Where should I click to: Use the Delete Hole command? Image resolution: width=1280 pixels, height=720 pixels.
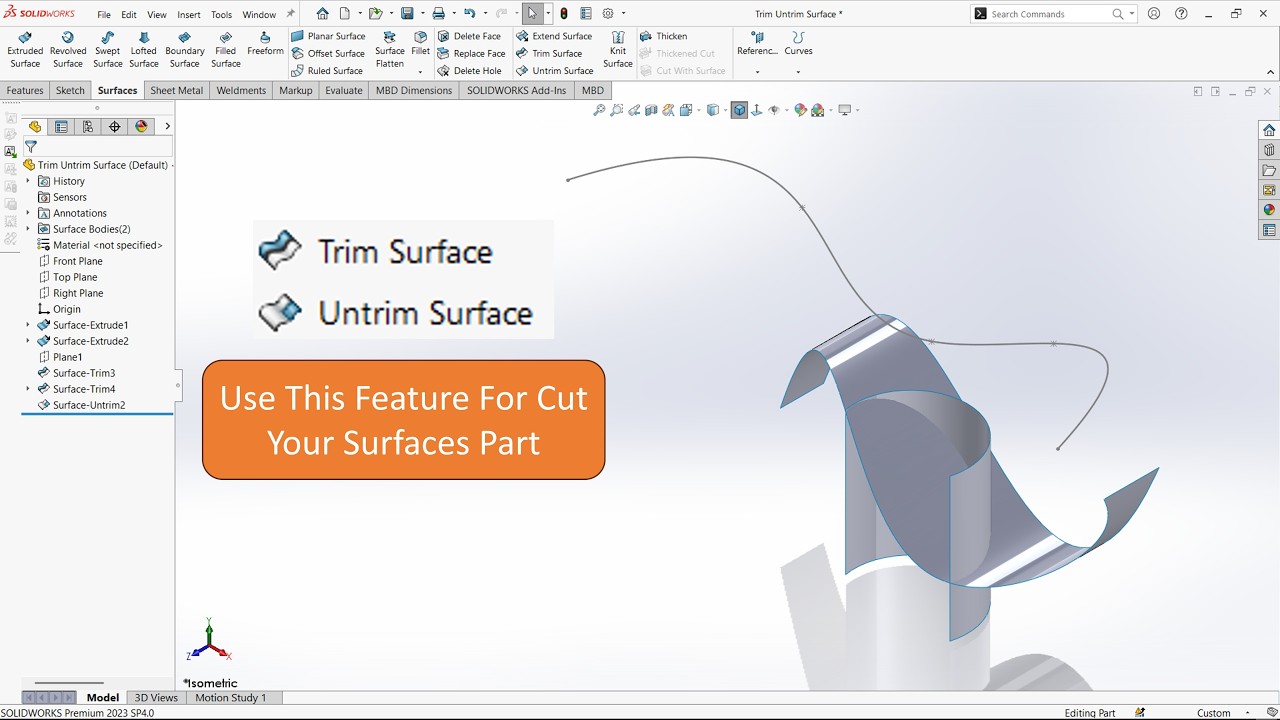[469, 71]
